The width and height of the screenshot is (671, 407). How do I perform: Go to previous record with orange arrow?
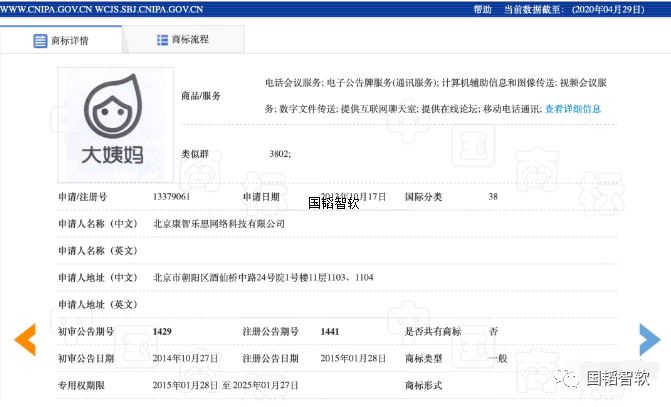coord(25,339)
